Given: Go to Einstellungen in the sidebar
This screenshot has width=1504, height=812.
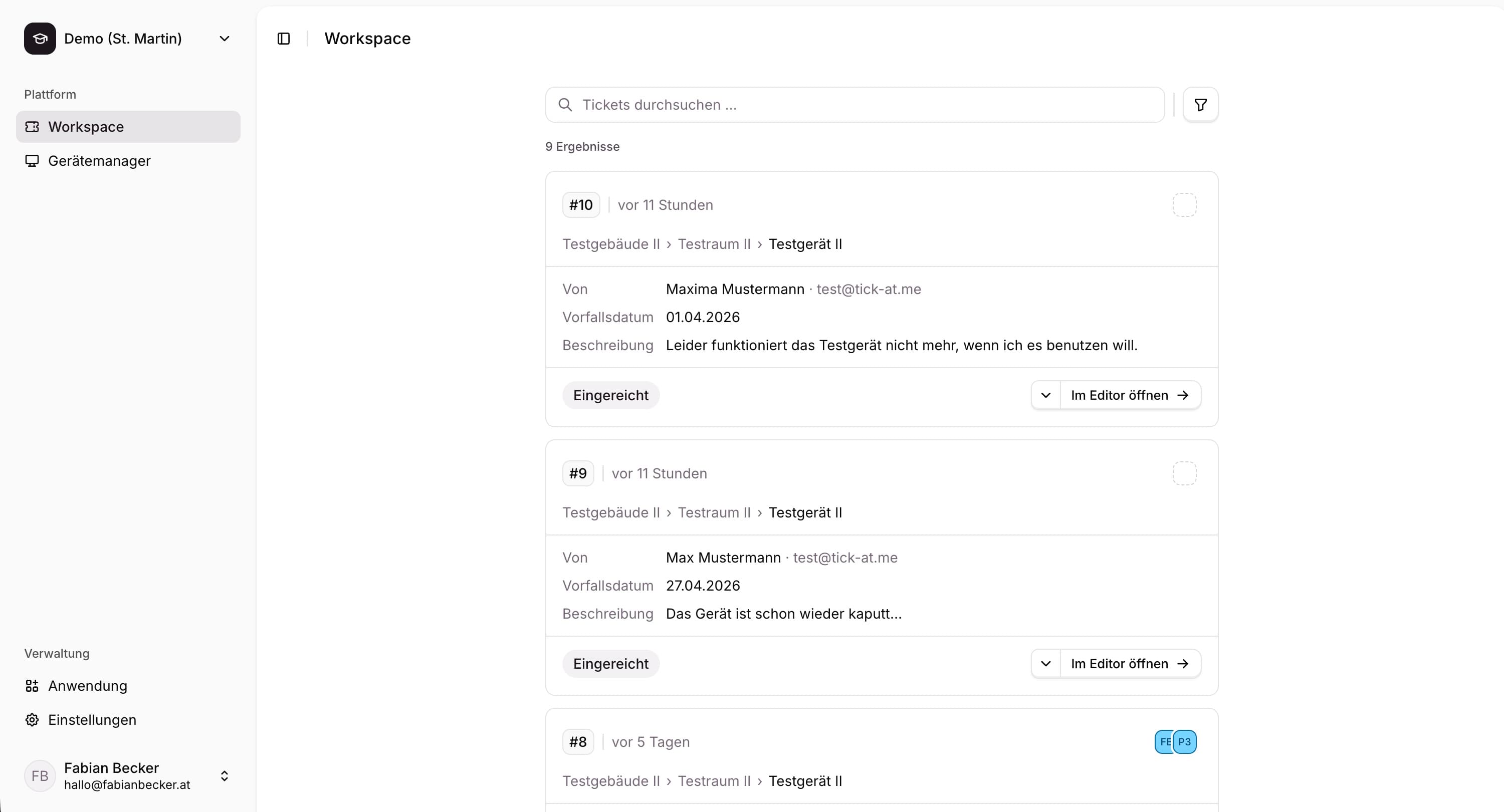Looking at the screenshot, I should [92, 720].
